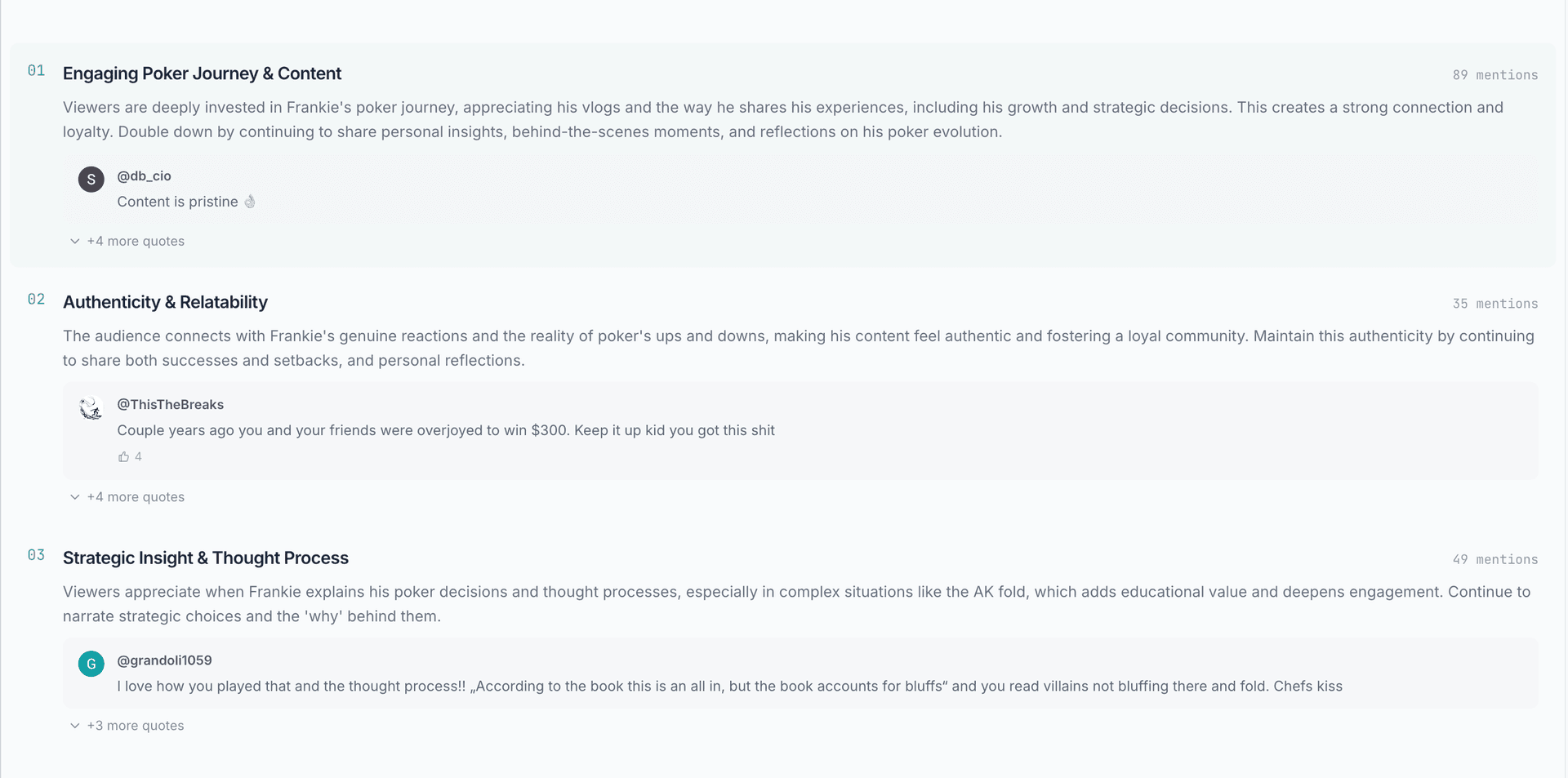
Task: Open the @db_cio username
Action: tap(144, 176)
